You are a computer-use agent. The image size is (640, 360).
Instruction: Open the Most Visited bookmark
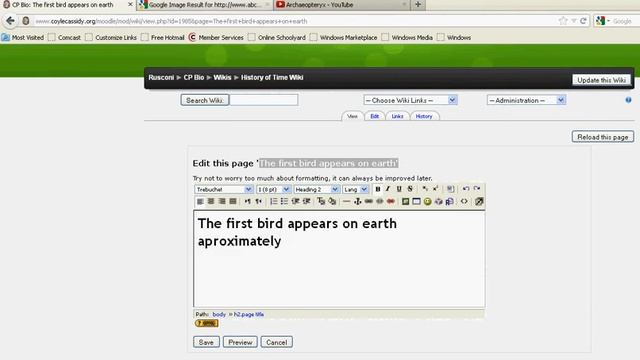22,38
